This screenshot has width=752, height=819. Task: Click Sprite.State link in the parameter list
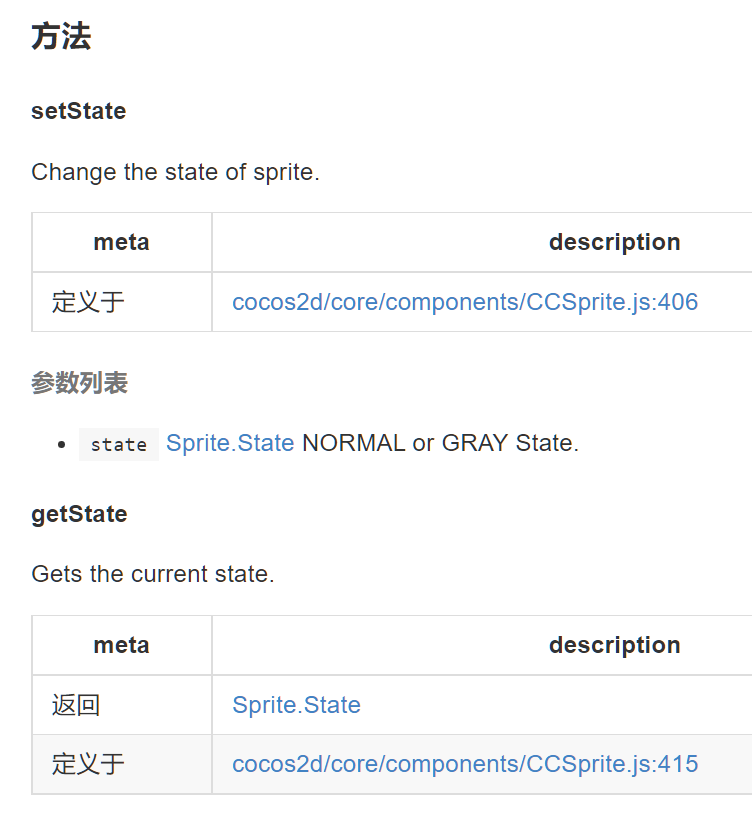coord(230,443)
